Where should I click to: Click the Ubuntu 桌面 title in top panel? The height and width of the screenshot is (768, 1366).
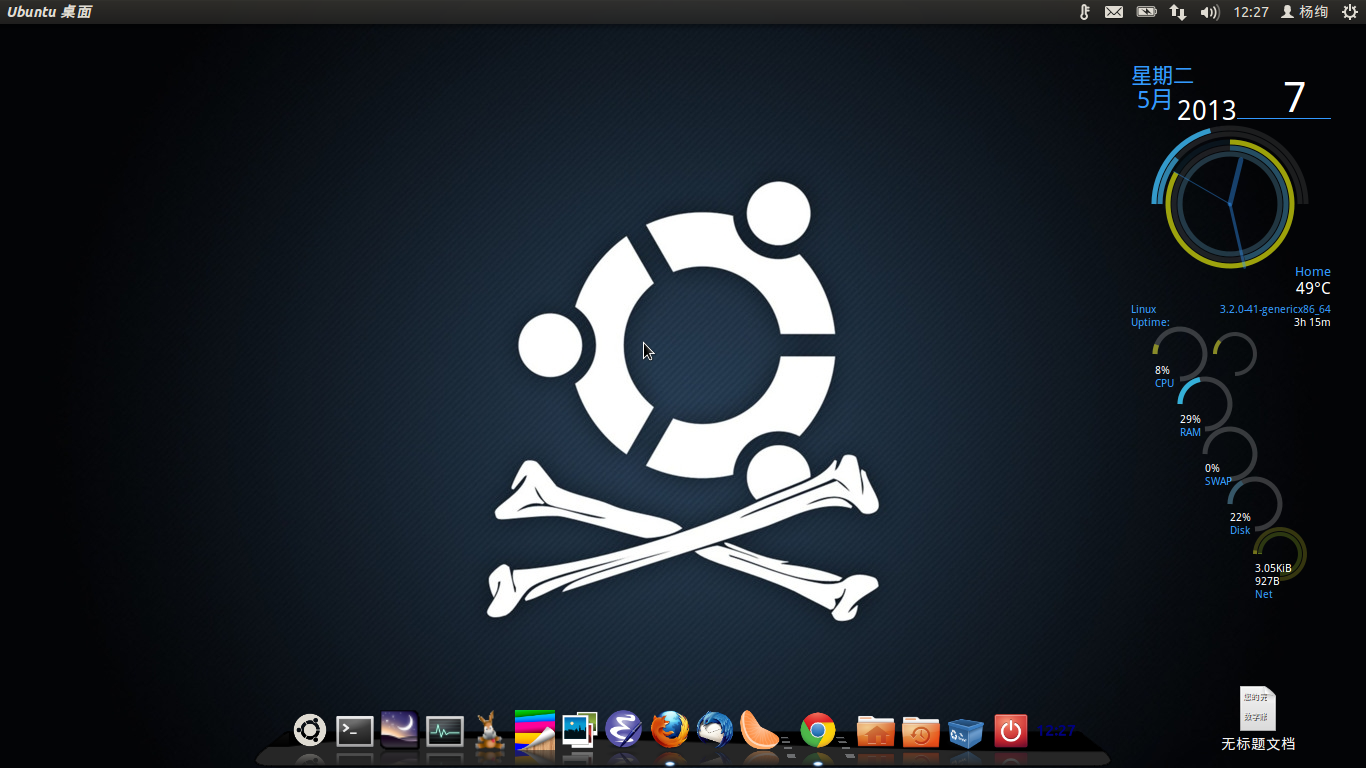50,12
